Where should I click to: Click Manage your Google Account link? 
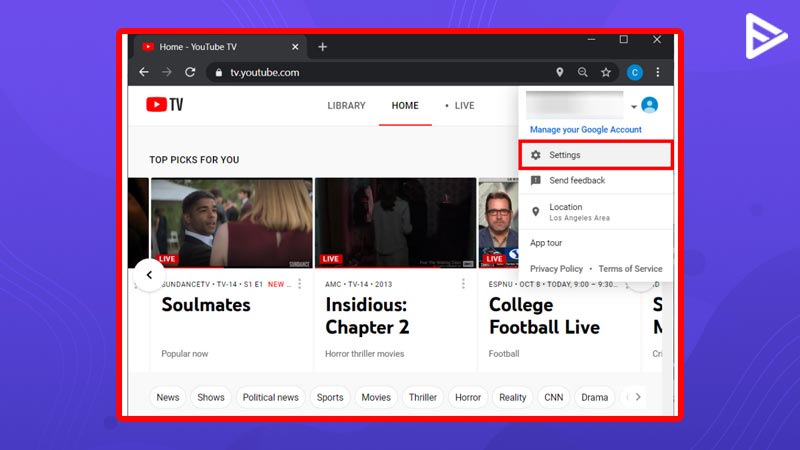coord(586,130)
